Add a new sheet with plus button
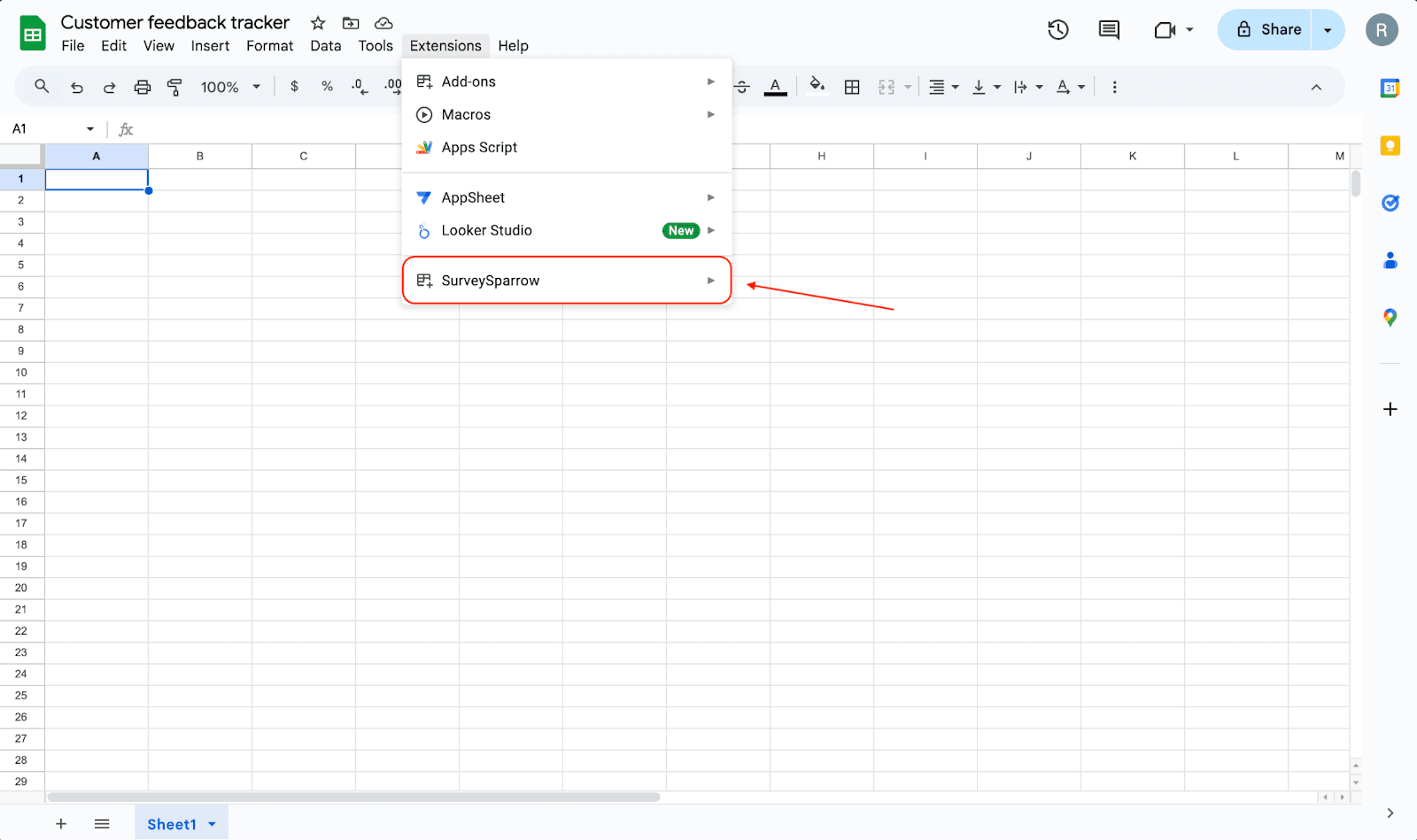 (x=61, y=824)
